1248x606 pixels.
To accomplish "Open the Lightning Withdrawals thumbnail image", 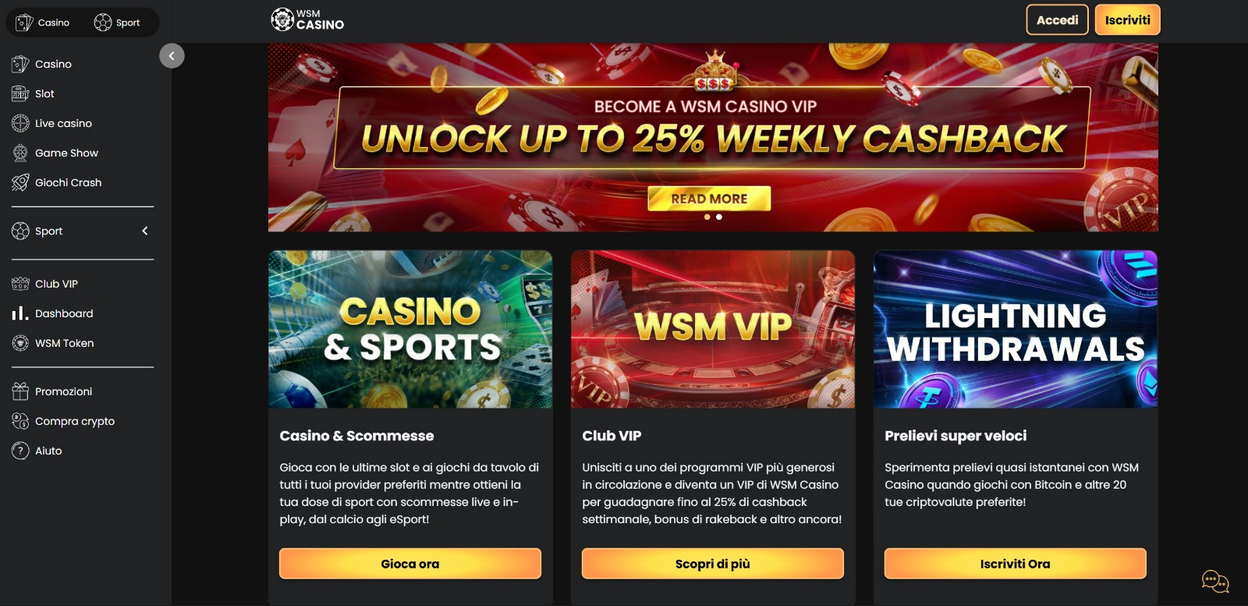I will pos(1015,329).
